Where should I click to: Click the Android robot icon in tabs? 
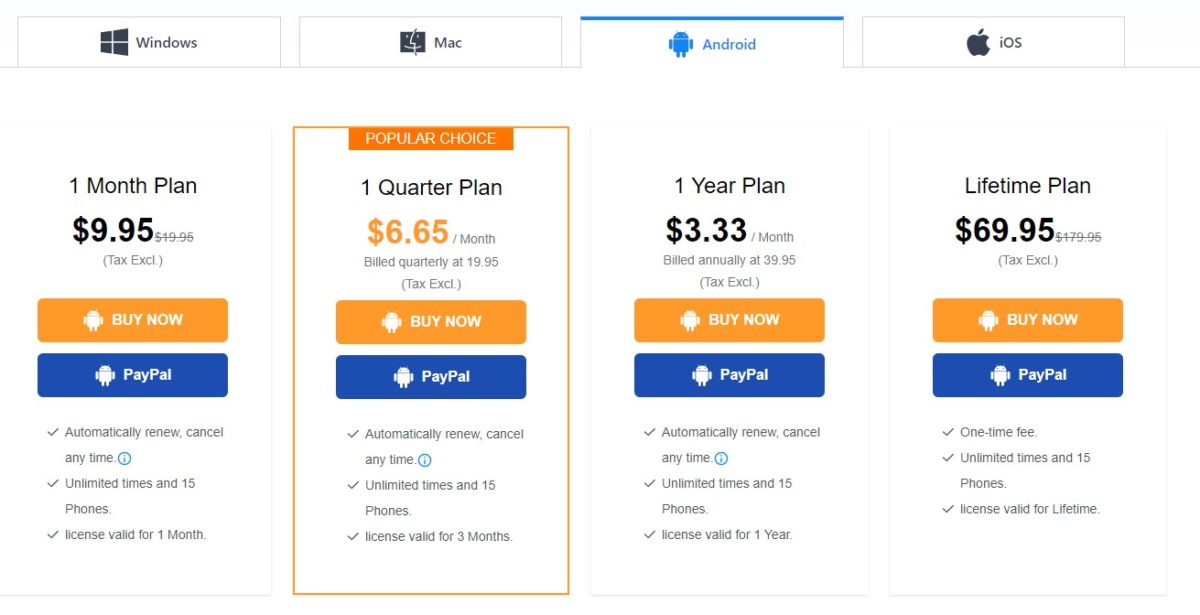[x=681, y=44]
